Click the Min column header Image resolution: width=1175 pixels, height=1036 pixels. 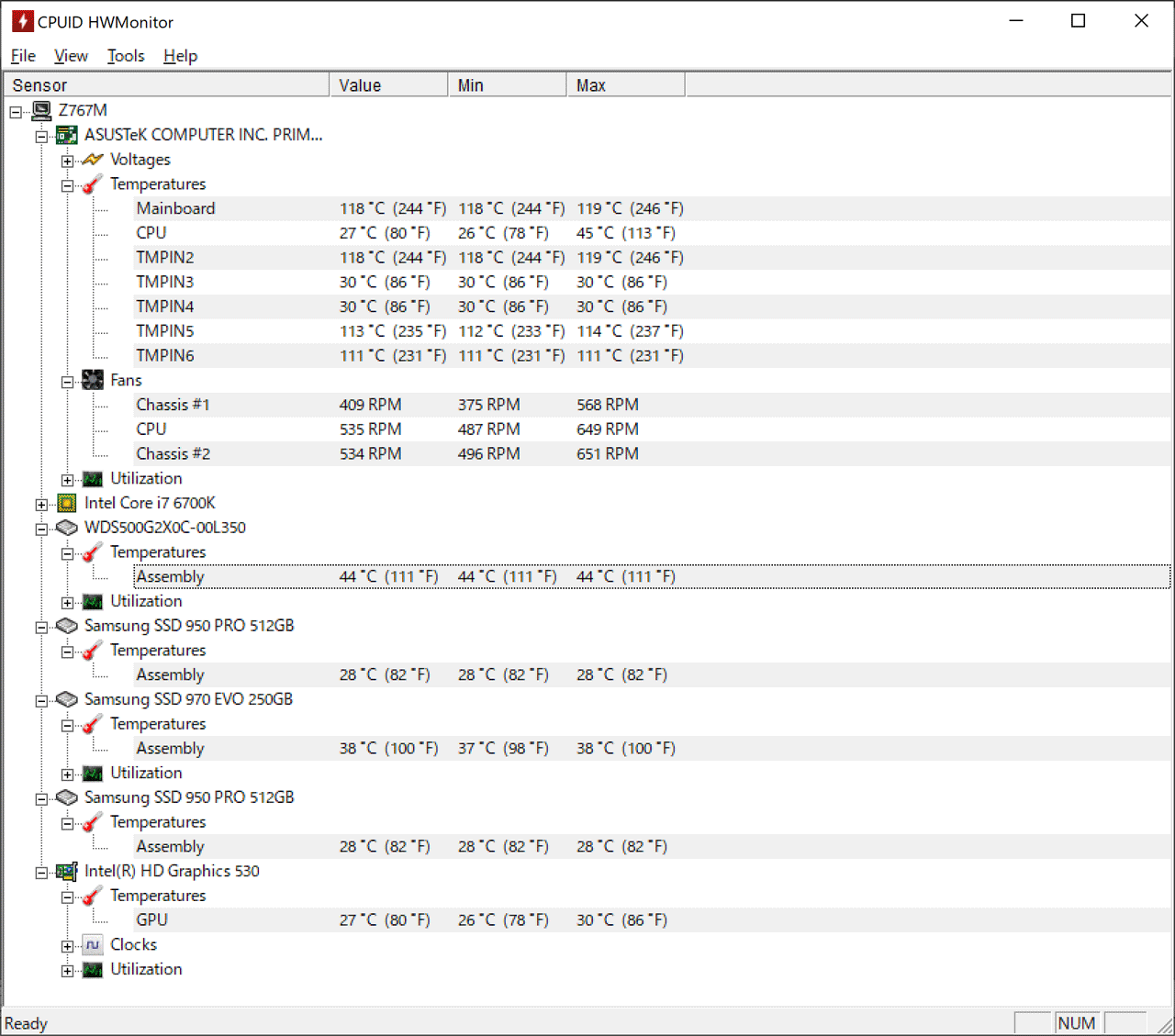tap(508, 85)
